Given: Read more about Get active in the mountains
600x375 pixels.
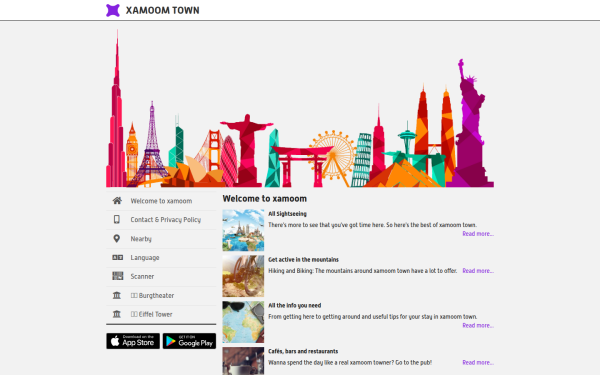Looking at the screenshot, I should 478,271.
